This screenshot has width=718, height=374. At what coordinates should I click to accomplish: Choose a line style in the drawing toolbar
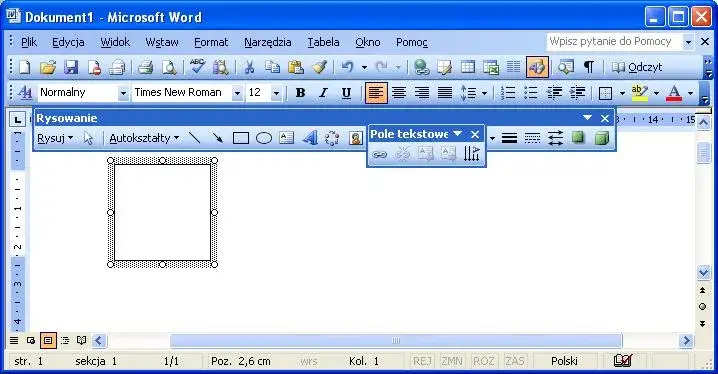pos(509,138)
